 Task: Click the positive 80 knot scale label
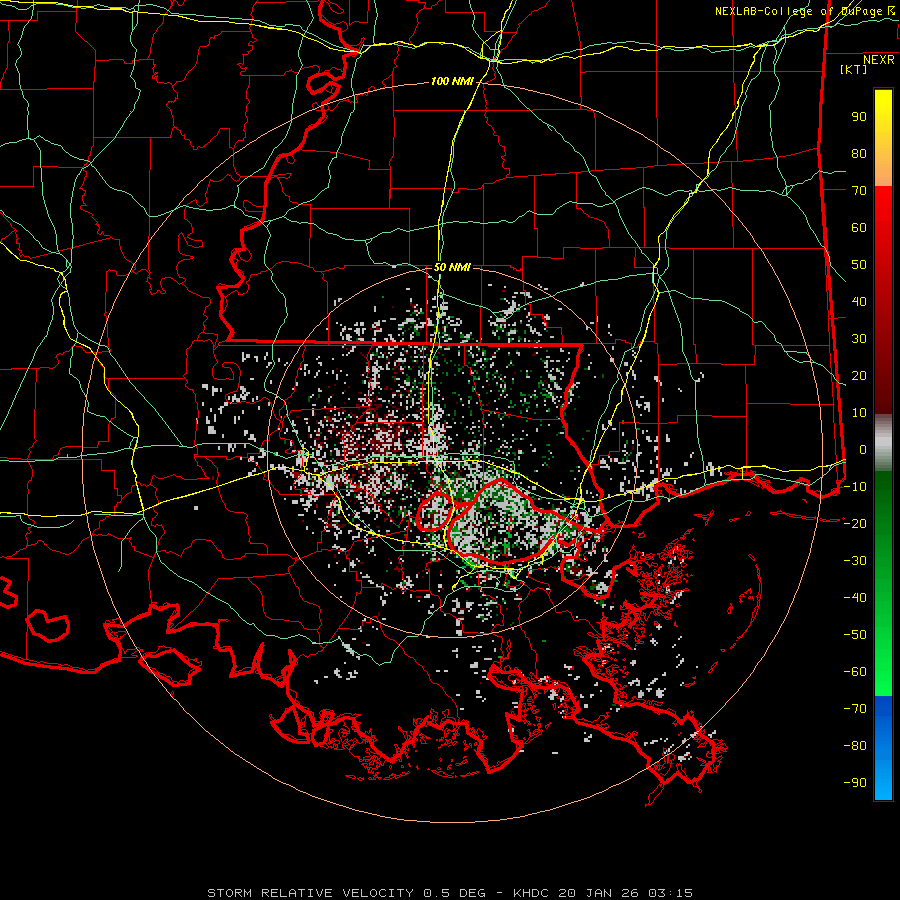click(x=859, y=153)
